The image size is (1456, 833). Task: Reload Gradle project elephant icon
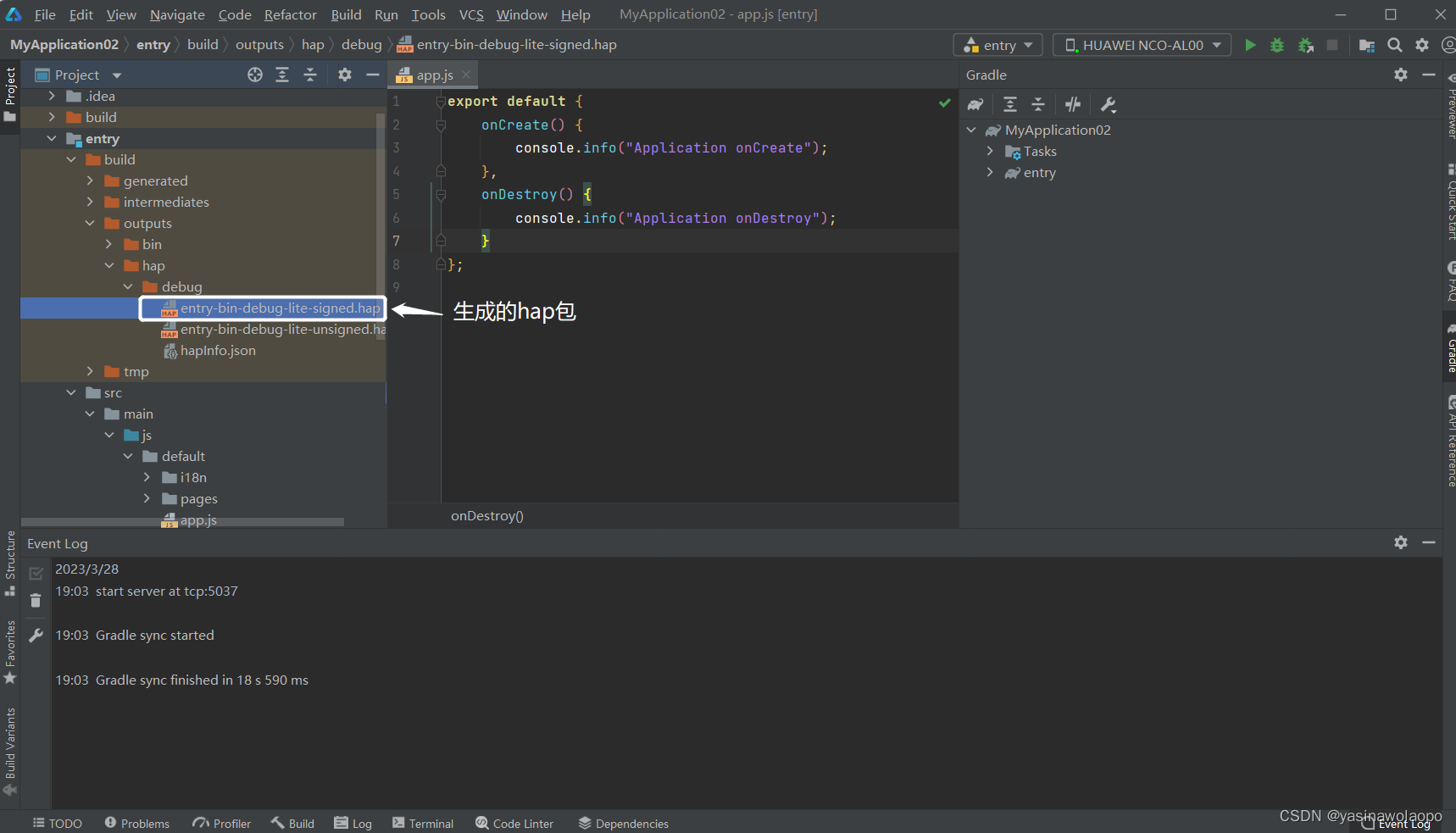[x=975, y=104]
